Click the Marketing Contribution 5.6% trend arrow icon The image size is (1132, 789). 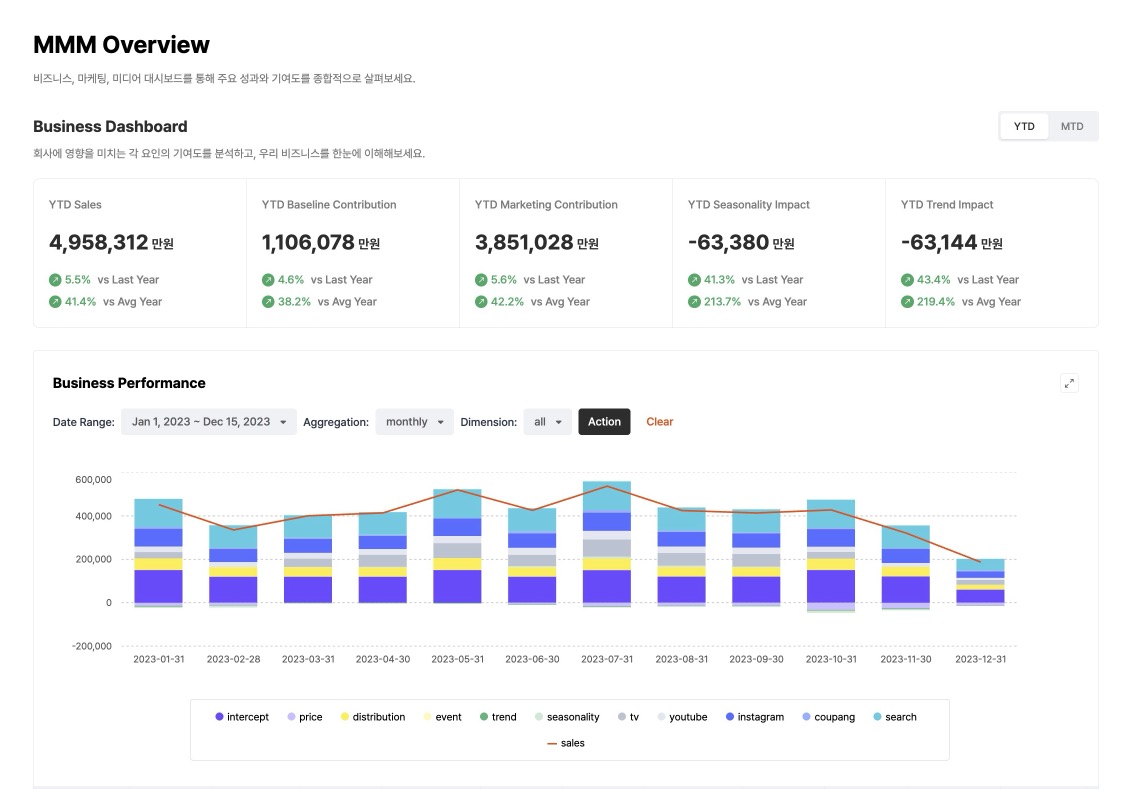pos(481,280)
